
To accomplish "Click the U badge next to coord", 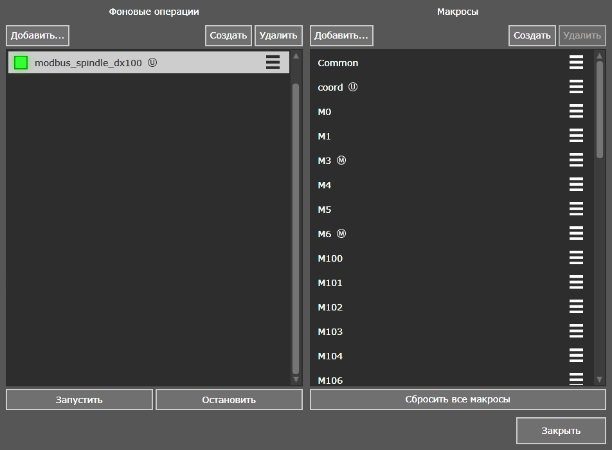I will coord(353,87).
